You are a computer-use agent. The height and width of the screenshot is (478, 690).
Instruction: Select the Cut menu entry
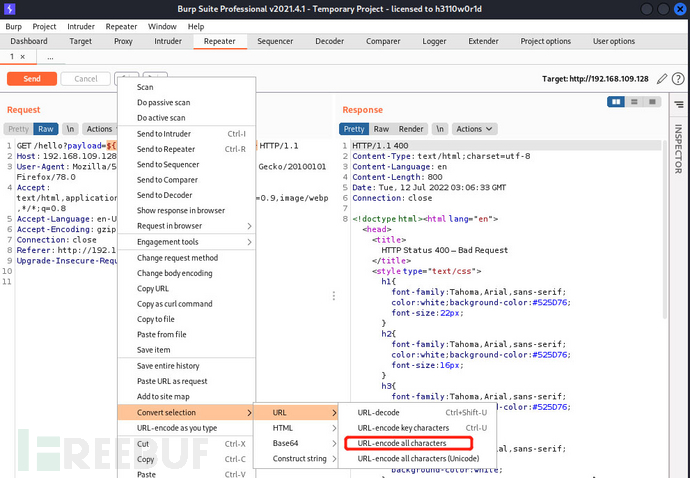click(187, 444)
